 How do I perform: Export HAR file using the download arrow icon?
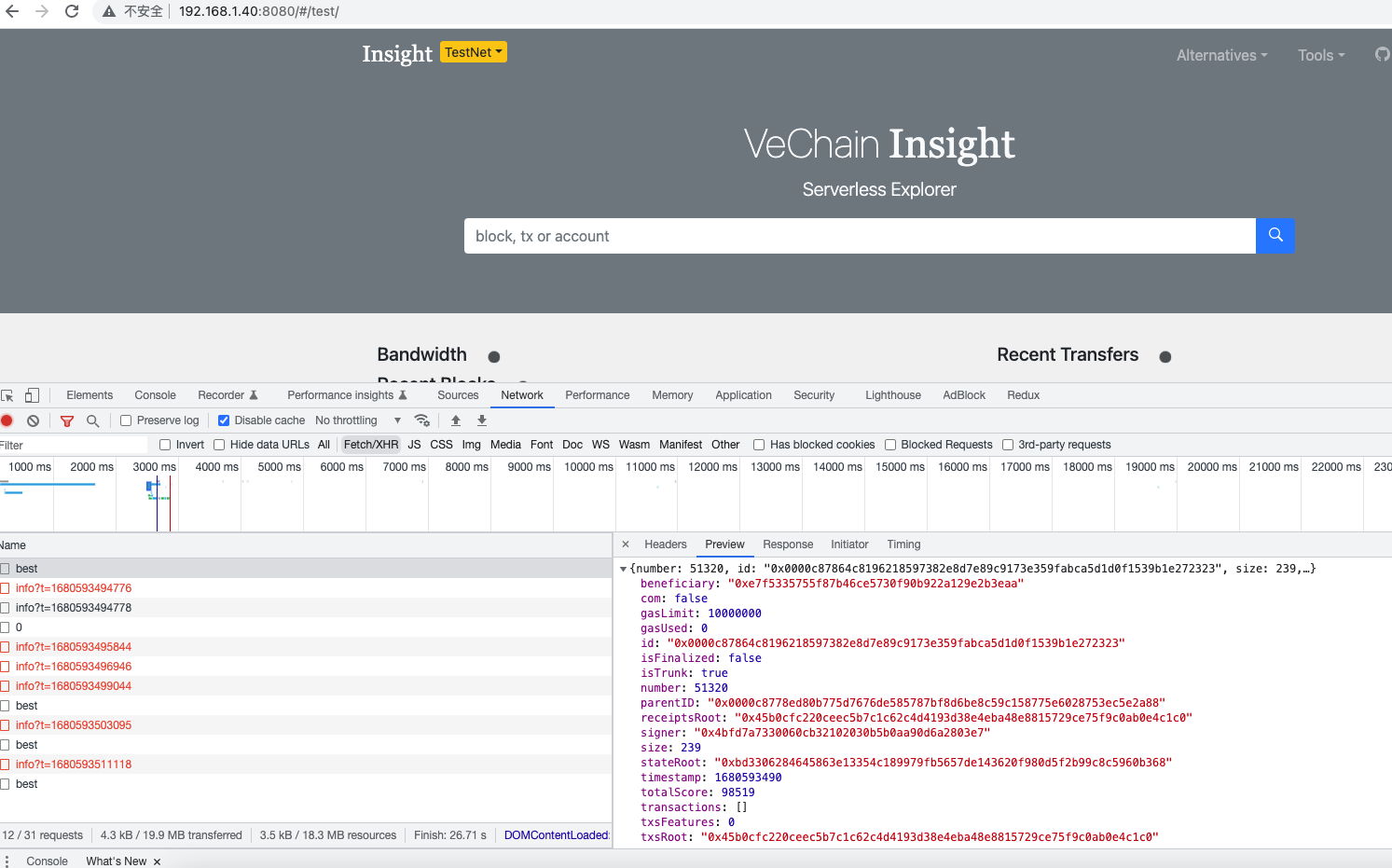(481, 420)
